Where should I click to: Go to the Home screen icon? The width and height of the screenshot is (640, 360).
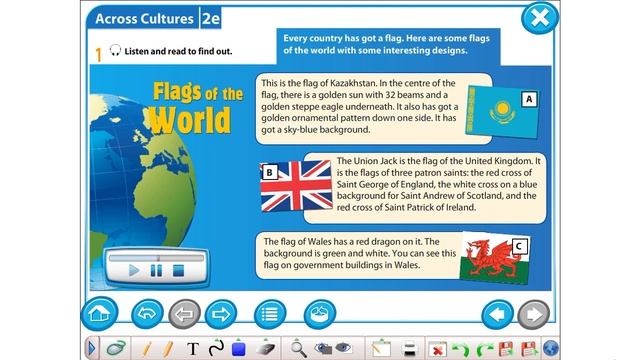coord(100,313)
